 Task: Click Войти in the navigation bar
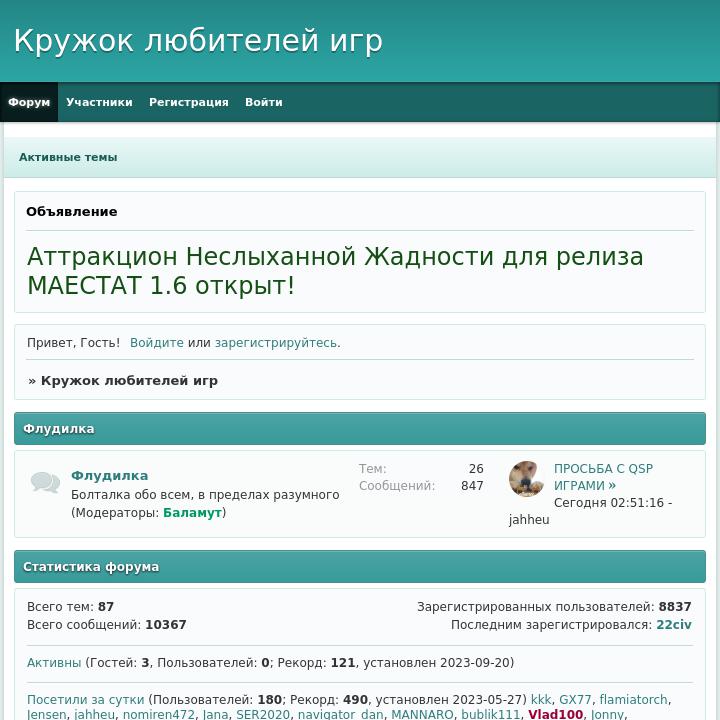click(x=264, y=102)
